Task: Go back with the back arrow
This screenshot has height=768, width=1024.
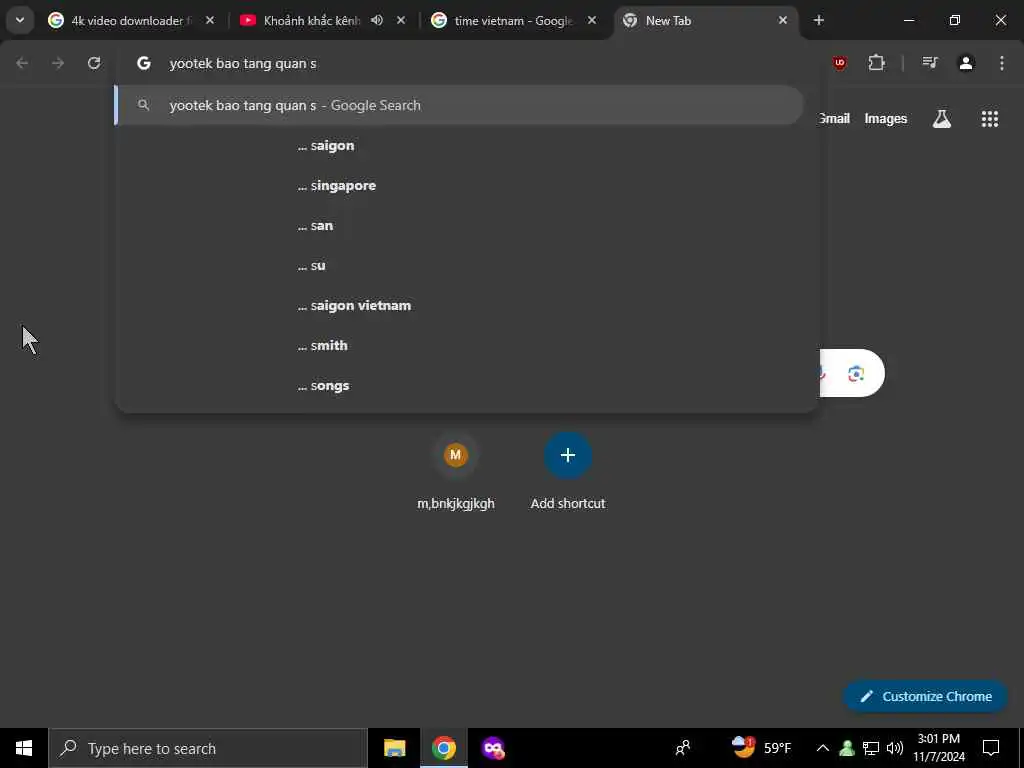Action: coord(22,63)
